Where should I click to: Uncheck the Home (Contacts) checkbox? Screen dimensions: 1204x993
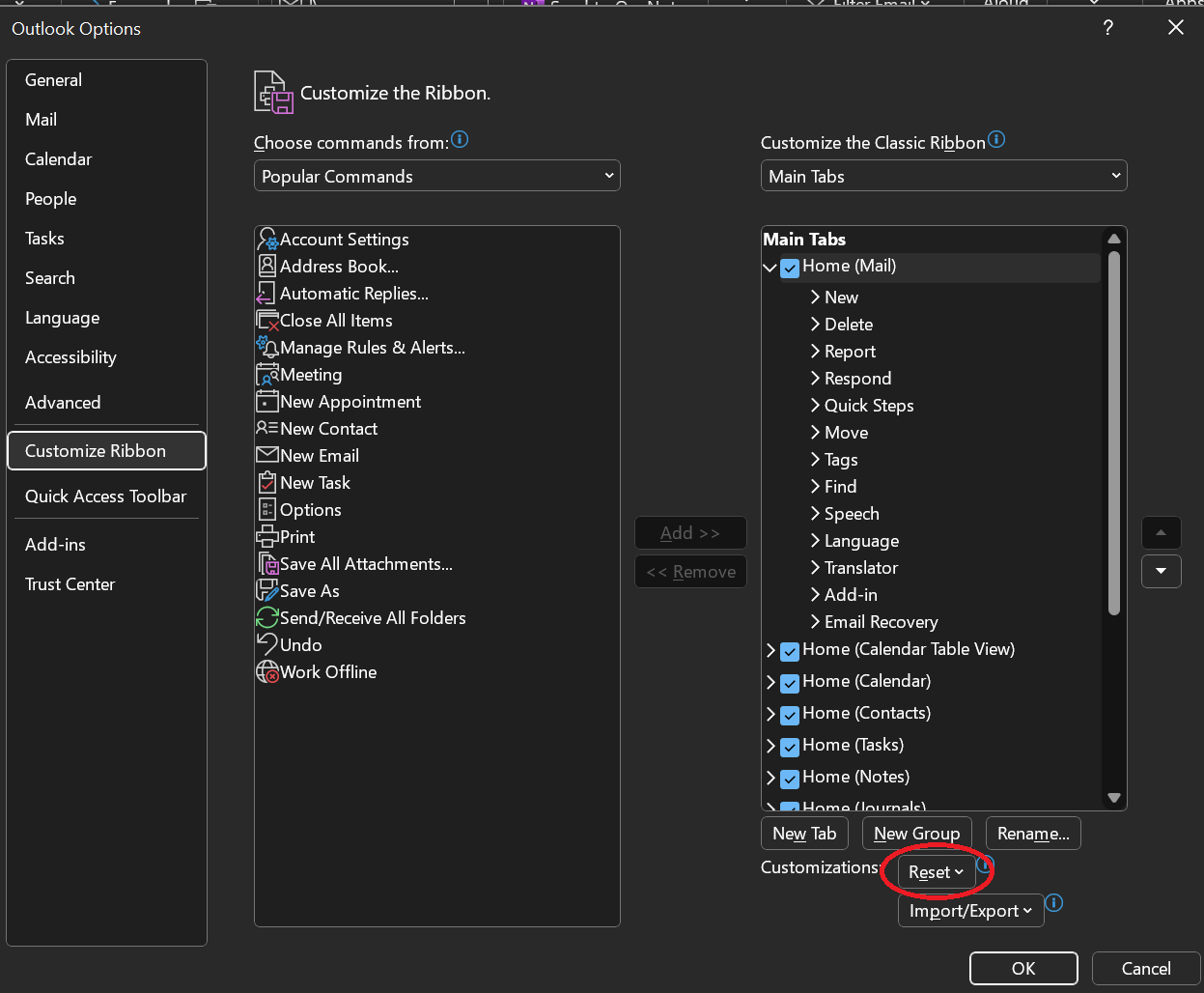[x=790, y=715]
